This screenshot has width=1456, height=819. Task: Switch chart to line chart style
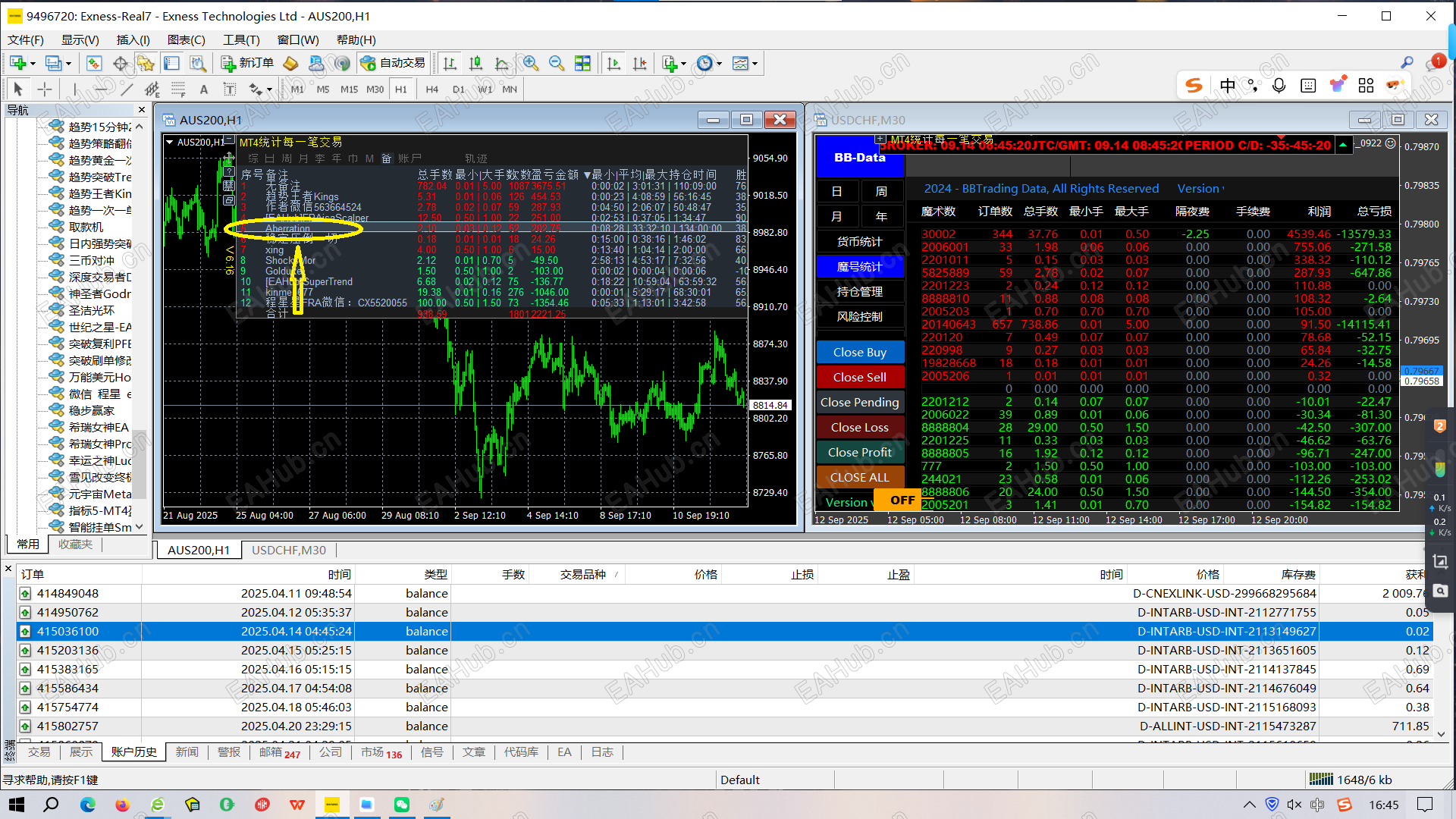point(501,64)
